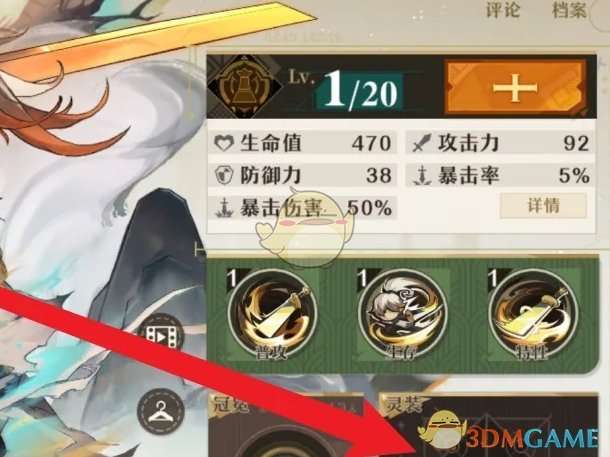Switch to the 评论 tab
Image resolution: width=610 pixels, height=457 pixels.
(x=503, y=10)
